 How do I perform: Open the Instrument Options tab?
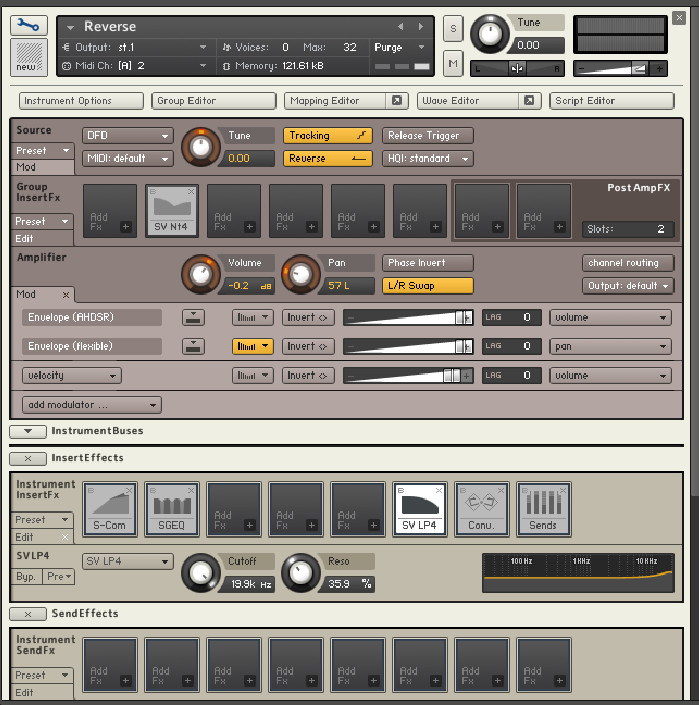click(81, 101)
